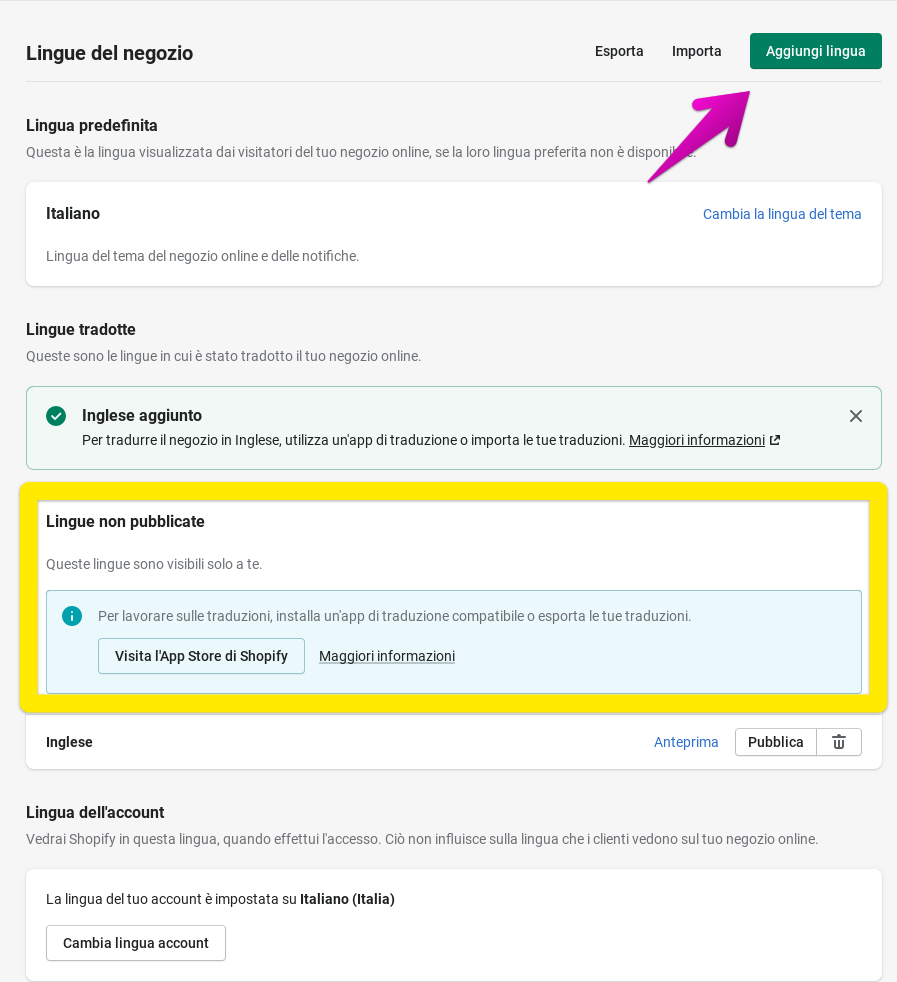This screenshot has height=982, width=897.
Task: Open Maggiori informazioni link in info box
Action: pyautogui.click(x=387, y=656)
